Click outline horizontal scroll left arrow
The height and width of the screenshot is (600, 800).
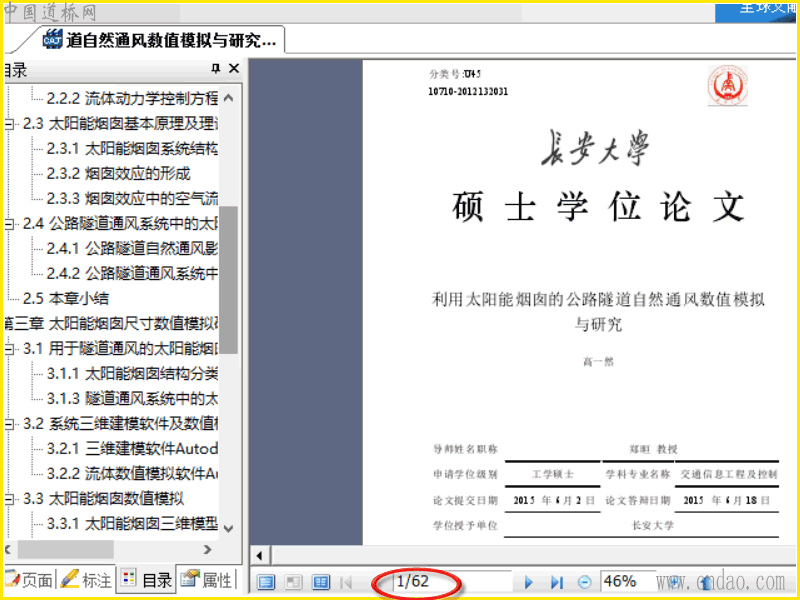point(8,549)
